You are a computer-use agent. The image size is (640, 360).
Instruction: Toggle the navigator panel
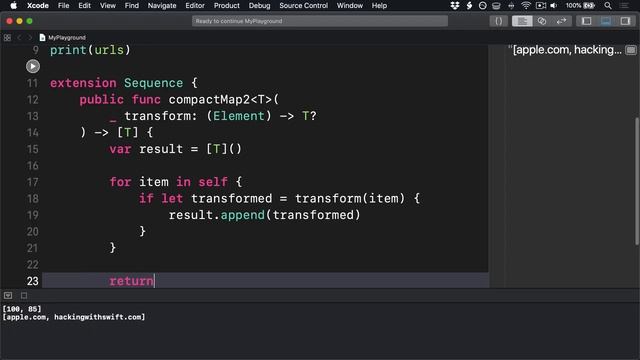(587, 21)
